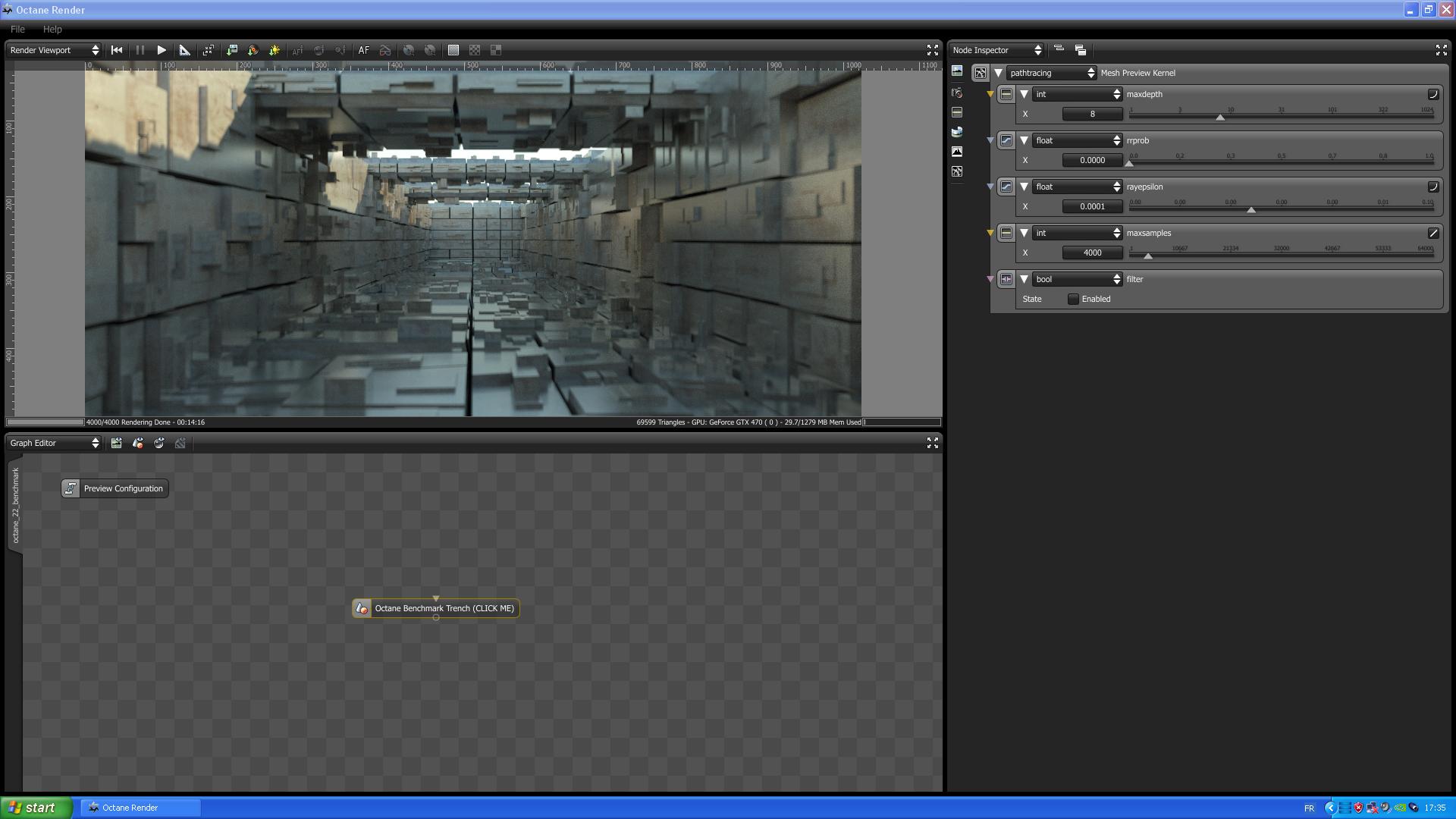Click the maxsamples slider handle
Viewport: 1456px width, 819px height.
click(1148, 256)
